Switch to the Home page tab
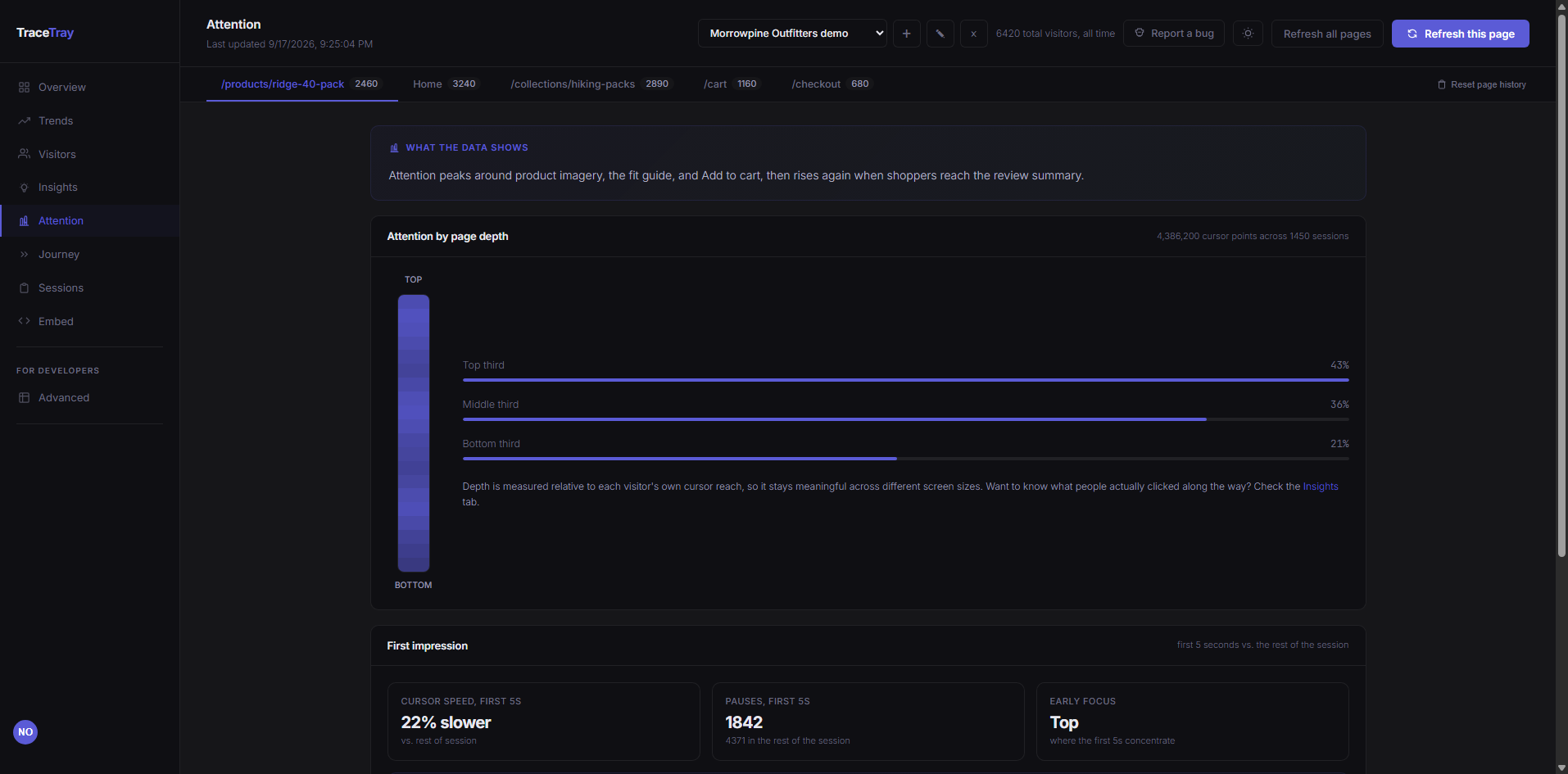This screenshot has height=774, width=1568. 446,84
